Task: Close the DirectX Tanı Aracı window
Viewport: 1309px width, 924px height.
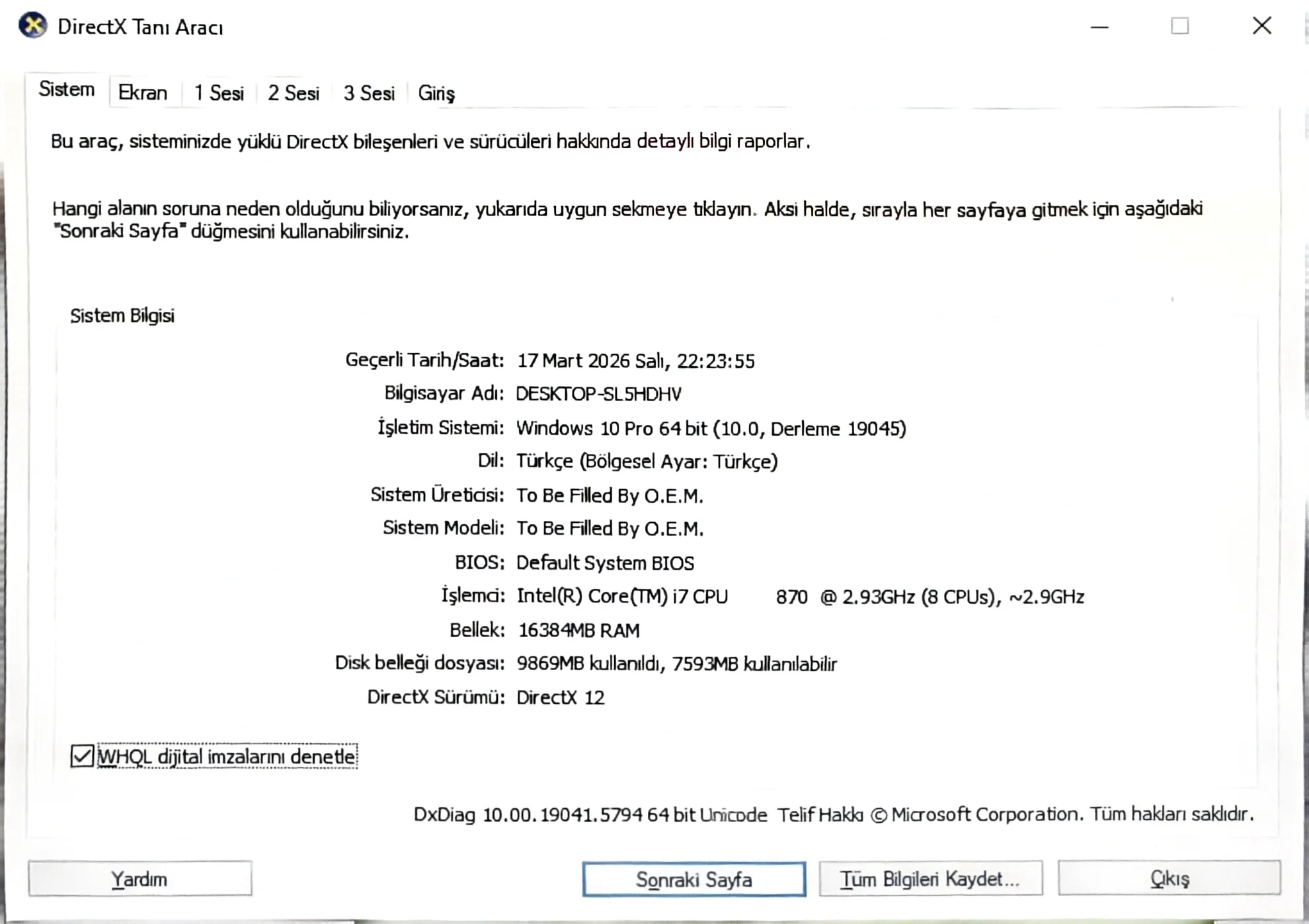Action: point(1261,26)
